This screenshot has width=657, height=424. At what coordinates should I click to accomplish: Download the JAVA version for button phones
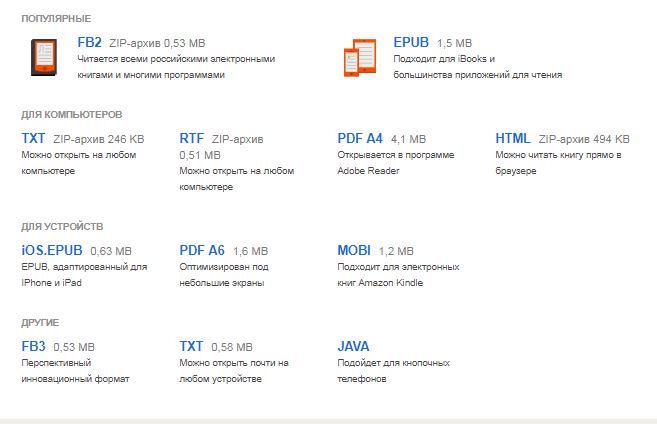click(354, 346)
